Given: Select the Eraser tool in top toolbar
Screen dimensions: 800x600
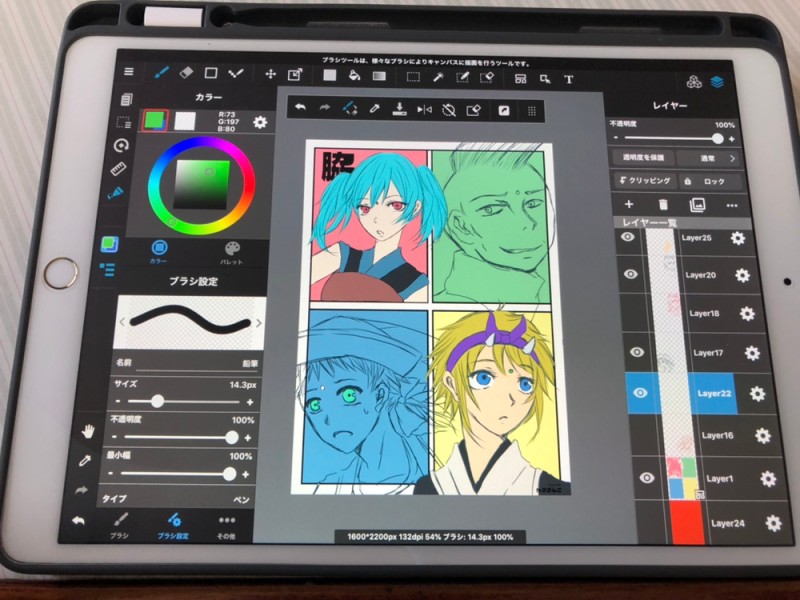Looking at the screenshot, I should point(186,73).
